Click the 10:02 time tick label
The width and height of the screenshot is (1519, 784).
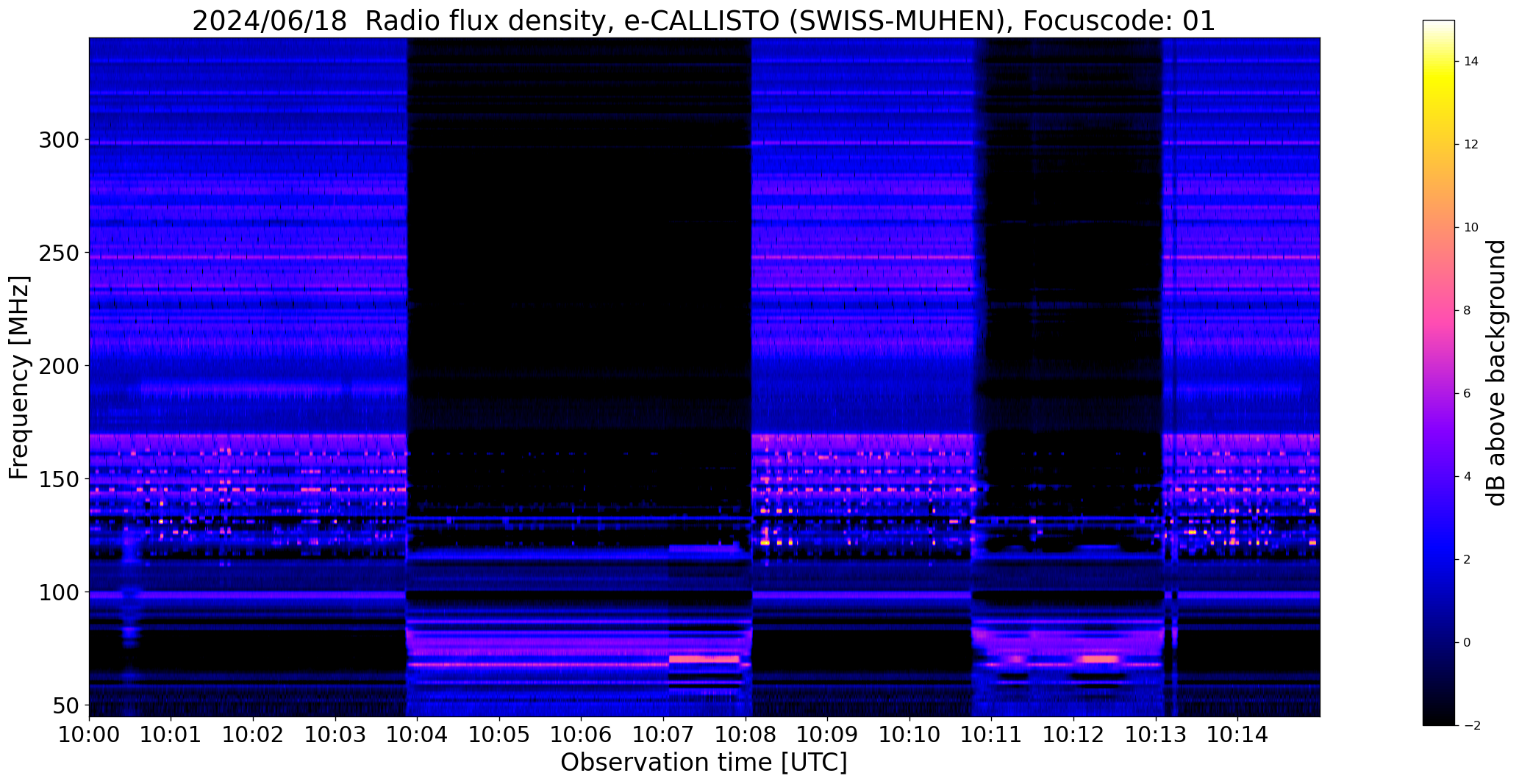pyautogui.click(x=253, y=733)
